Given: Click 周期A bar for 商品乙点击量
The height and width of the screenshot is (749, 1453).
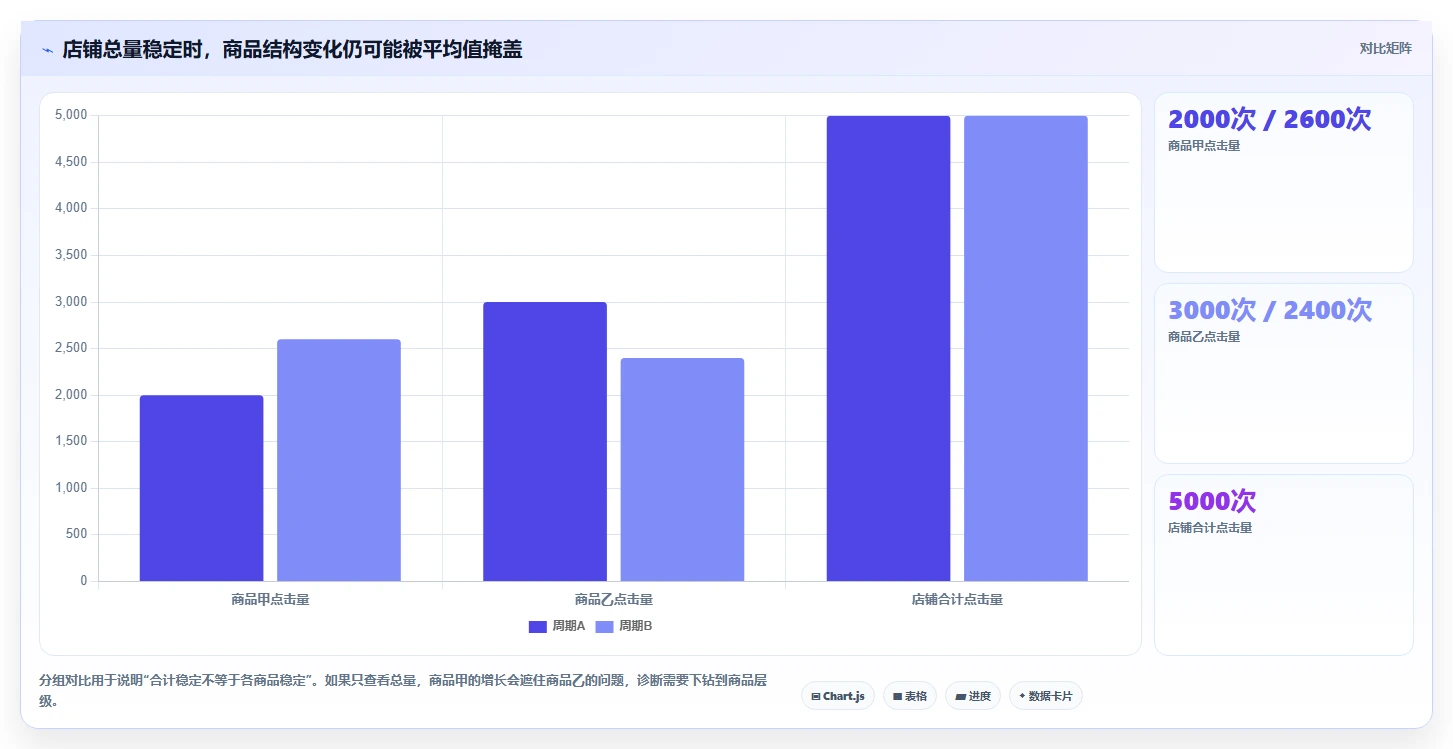Looking at the screenshot, I should (x=545, y=441).
